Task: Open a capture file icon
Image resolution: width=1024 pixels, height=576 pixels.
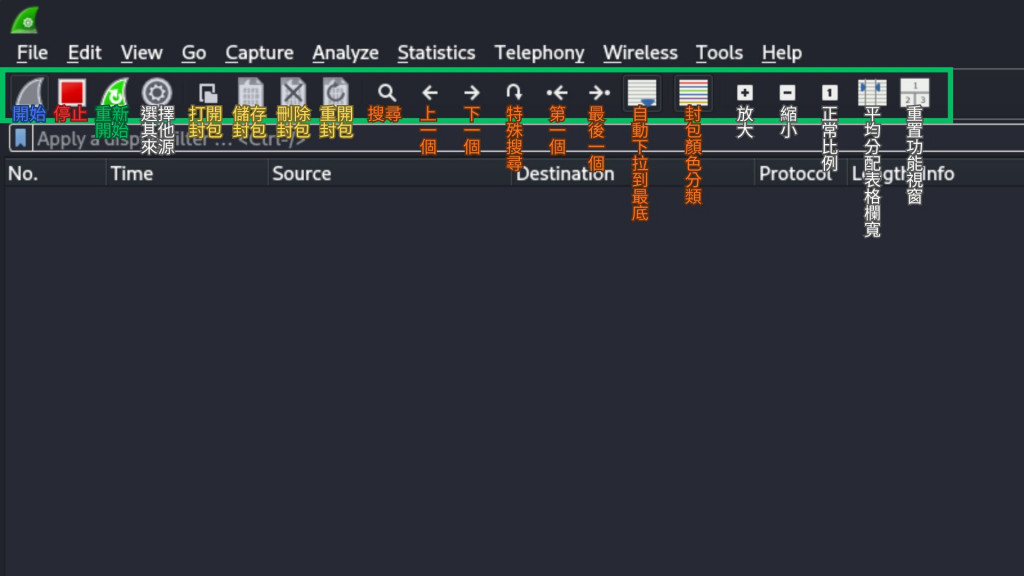Action: coord(208,93)
